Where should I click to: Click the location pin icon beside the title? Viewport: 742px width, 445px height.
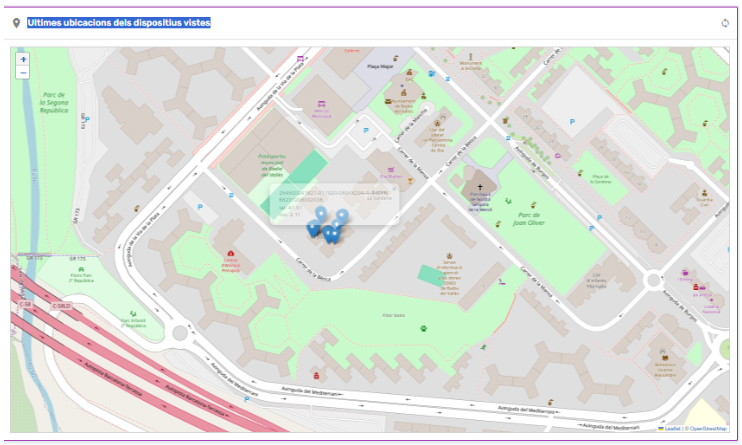click(16, 22)
